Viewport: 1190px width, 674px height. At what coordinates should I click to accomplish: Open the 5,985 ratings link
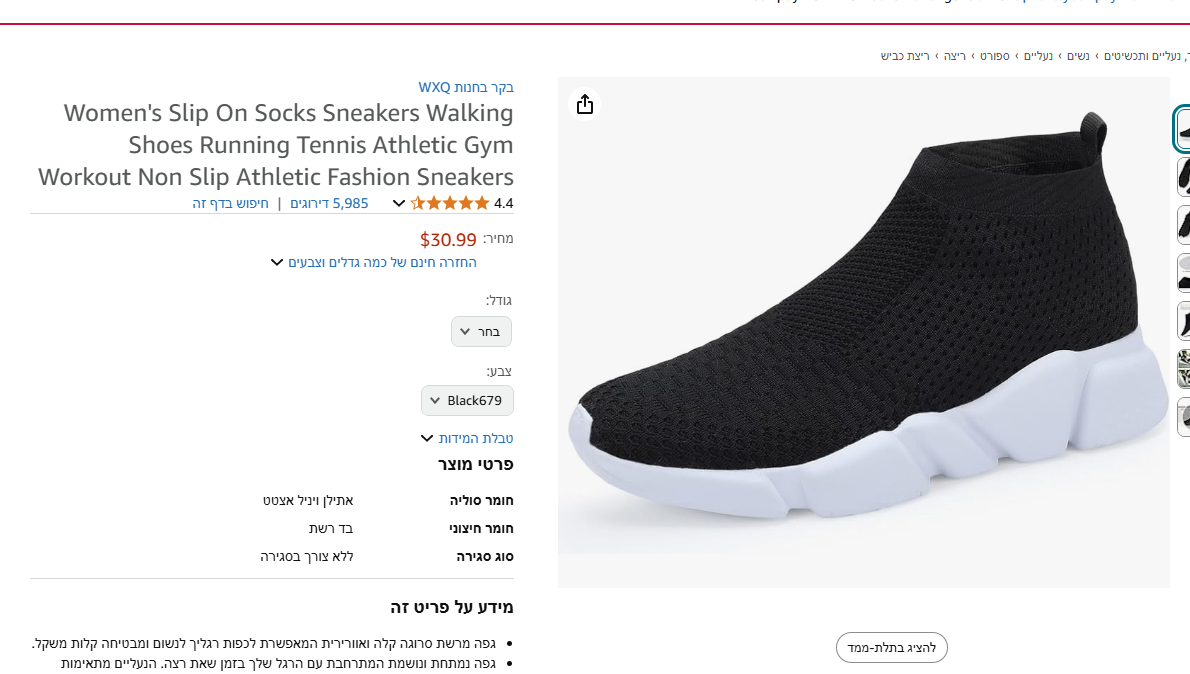pyautogui.click(x=329, y=203)
